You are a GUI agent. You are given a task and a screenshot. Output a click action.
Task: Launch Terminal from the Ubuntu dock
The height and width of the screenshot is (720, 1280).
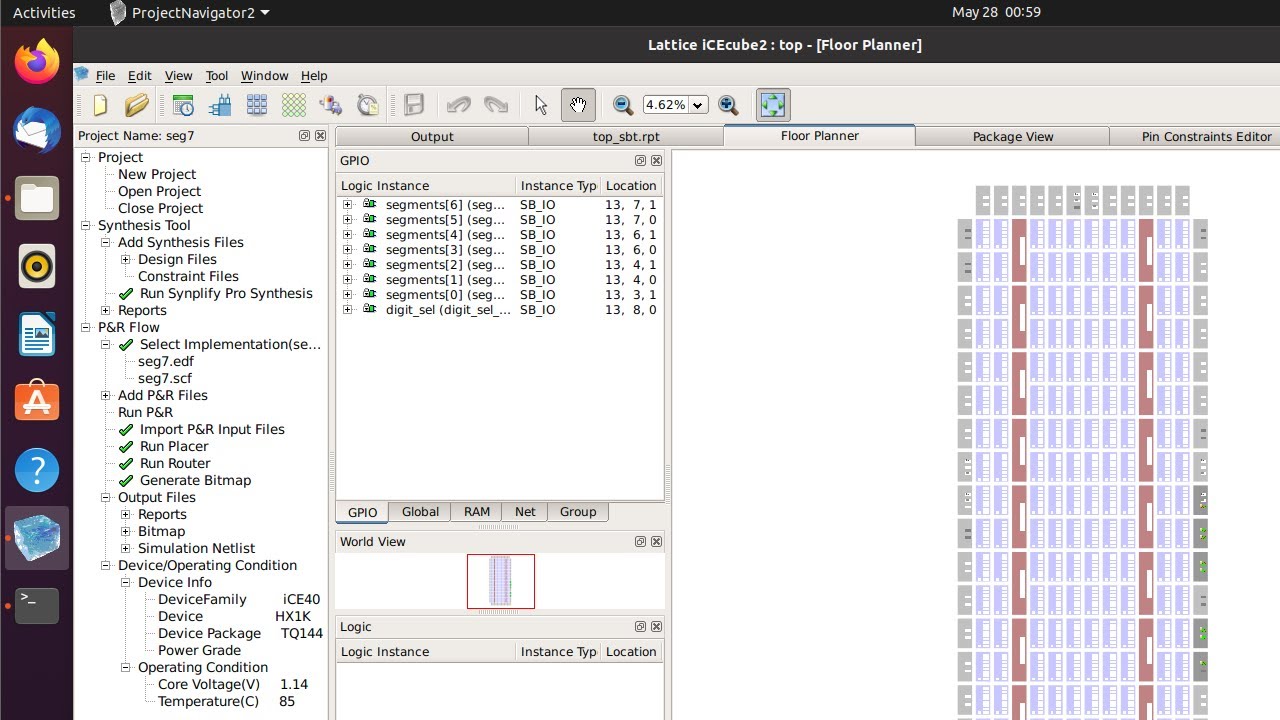37,605
